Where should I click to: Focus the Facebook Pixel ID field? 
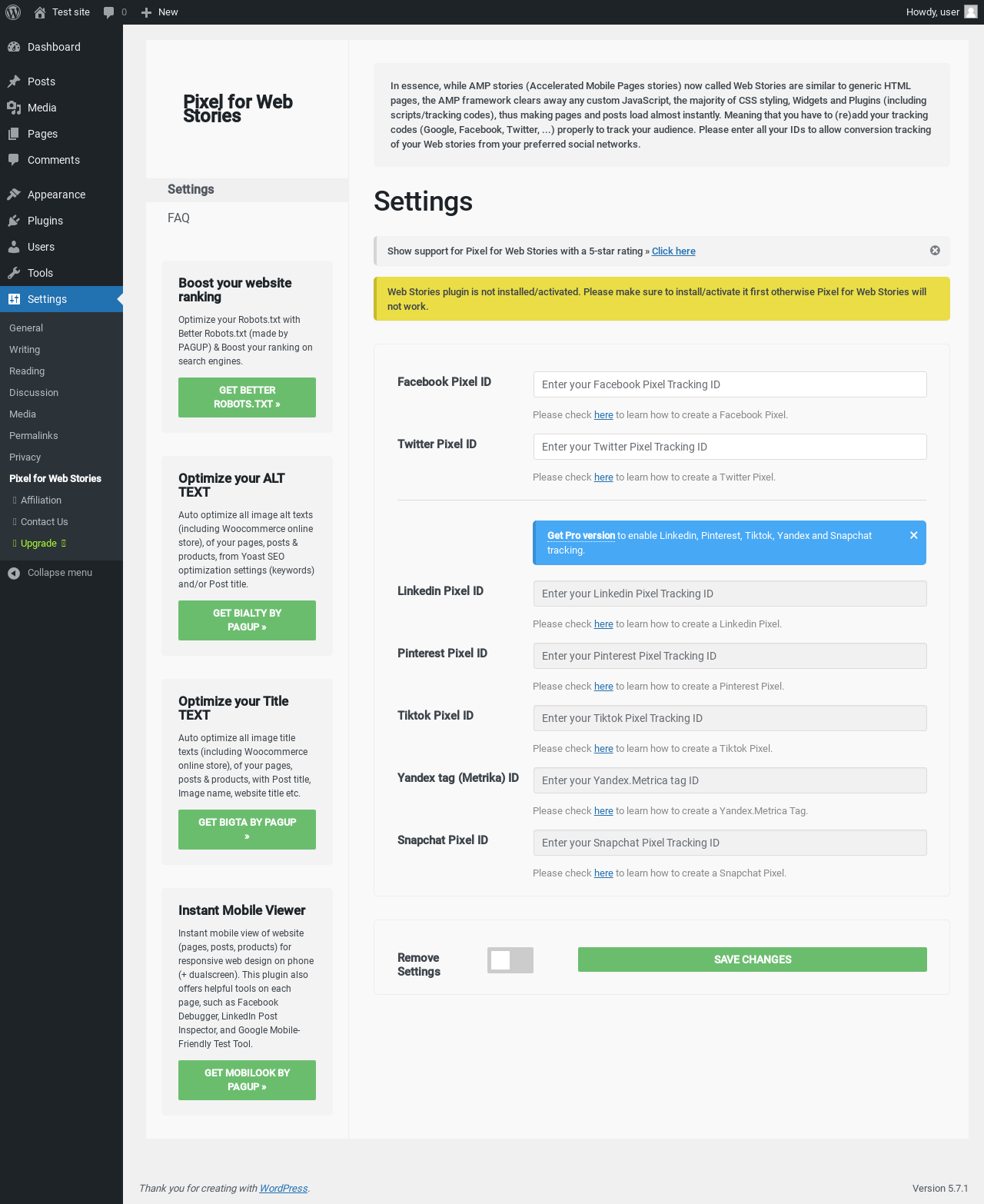tap(730, 384)
